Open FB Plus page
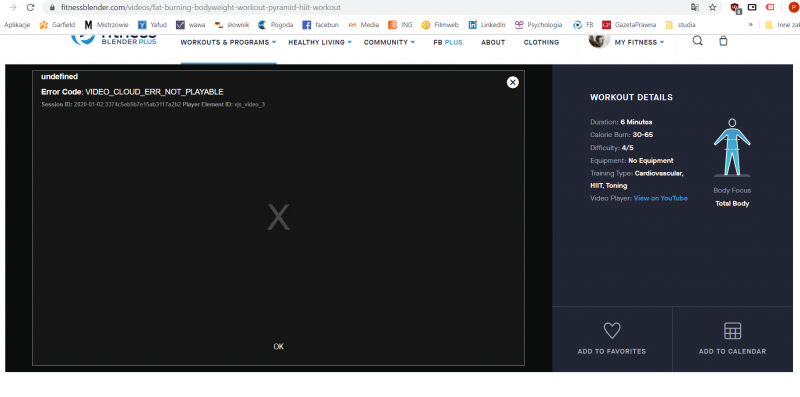800x397 pixels. click(448, 42)
